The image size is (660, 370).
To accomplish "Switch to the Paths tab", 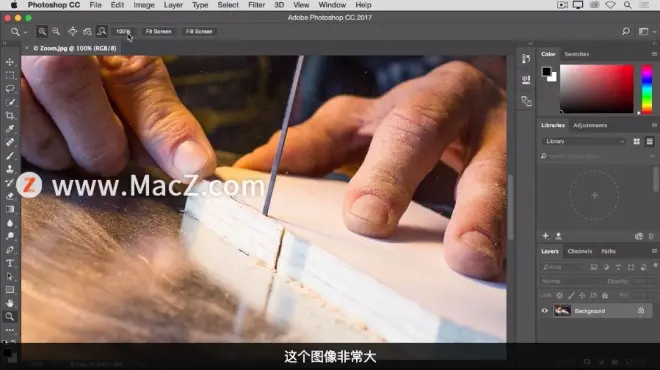I will click(608, 251).
